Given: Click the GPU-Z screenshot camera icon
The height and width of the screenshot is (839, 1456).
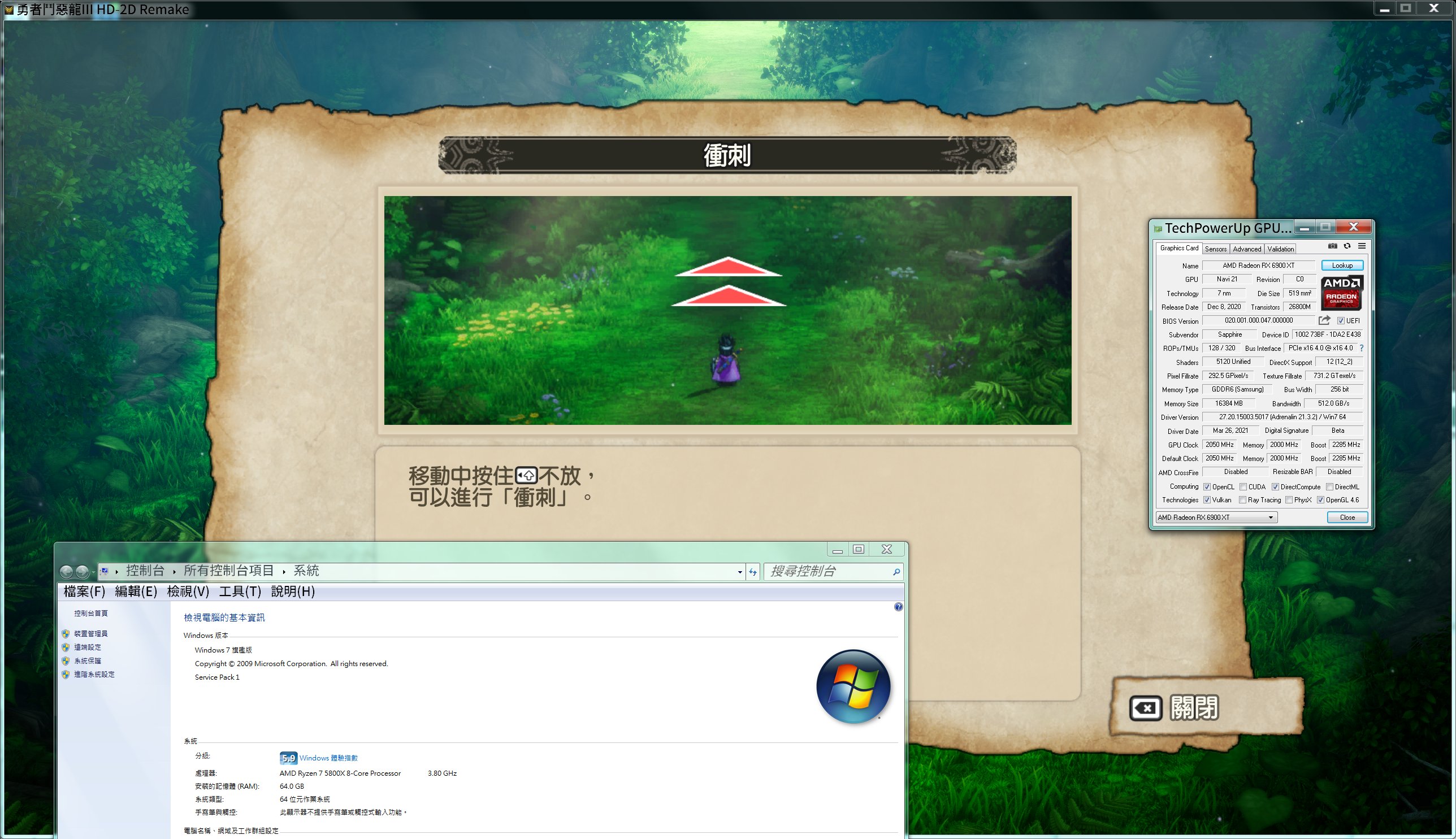Looking at the screenshot, I should pyautogui.click(x=1332, y=247).
